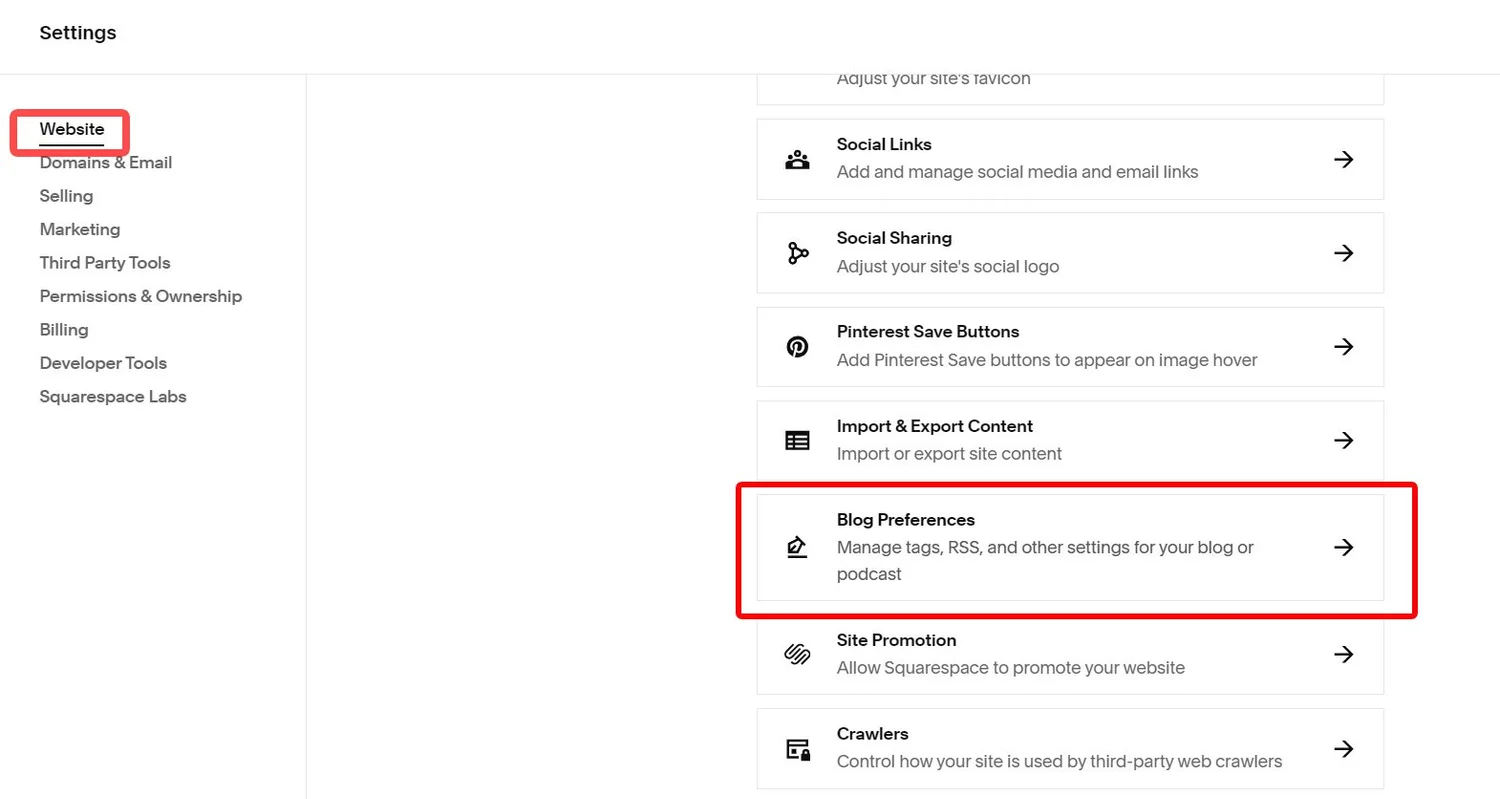This screenshot has width=1500, height=799.
Task: Open Social Links via its arrow
Action: click(x=1345, y=159)
